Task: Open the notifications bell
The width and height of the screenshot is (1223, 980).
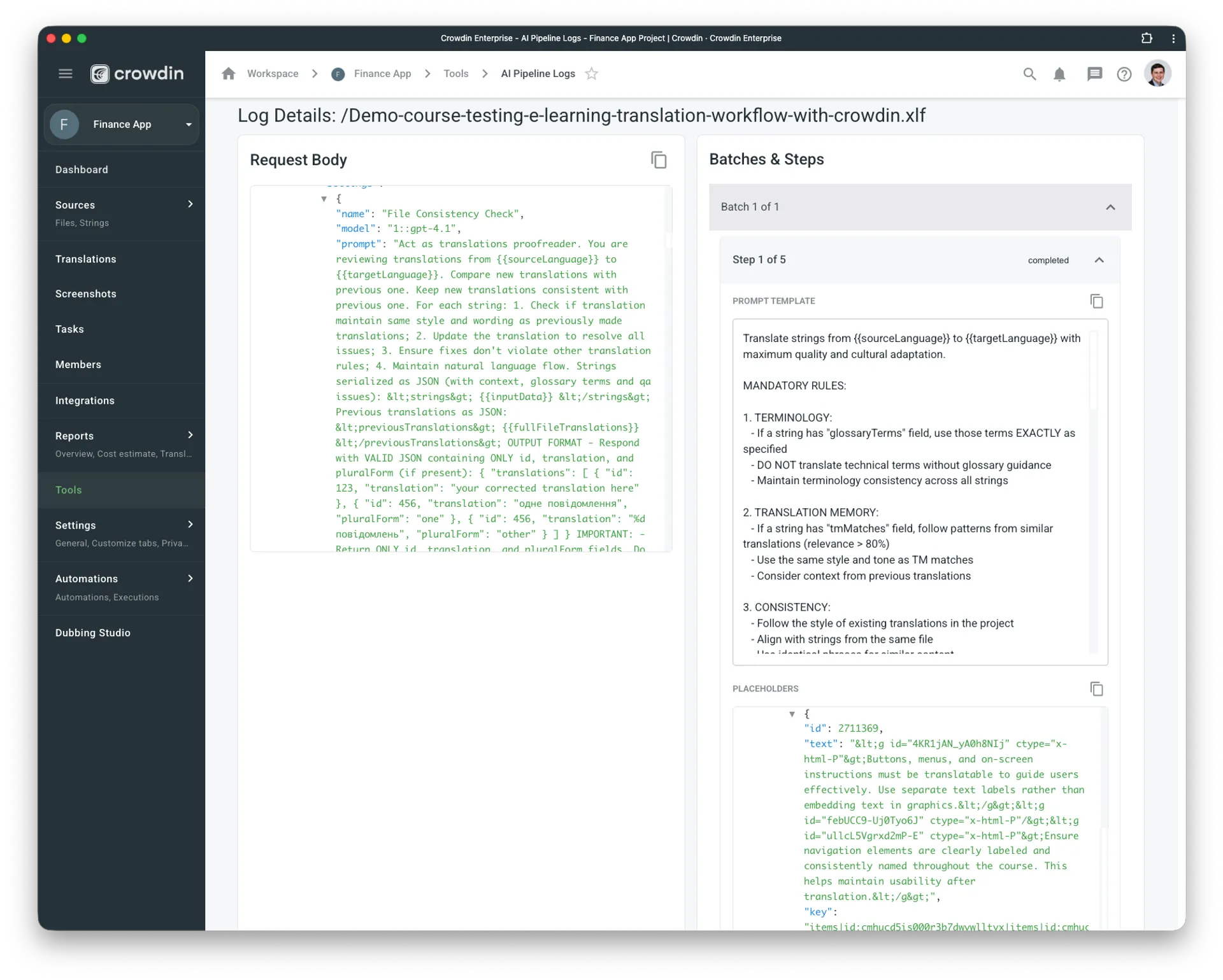Action: pos(1060,74)
